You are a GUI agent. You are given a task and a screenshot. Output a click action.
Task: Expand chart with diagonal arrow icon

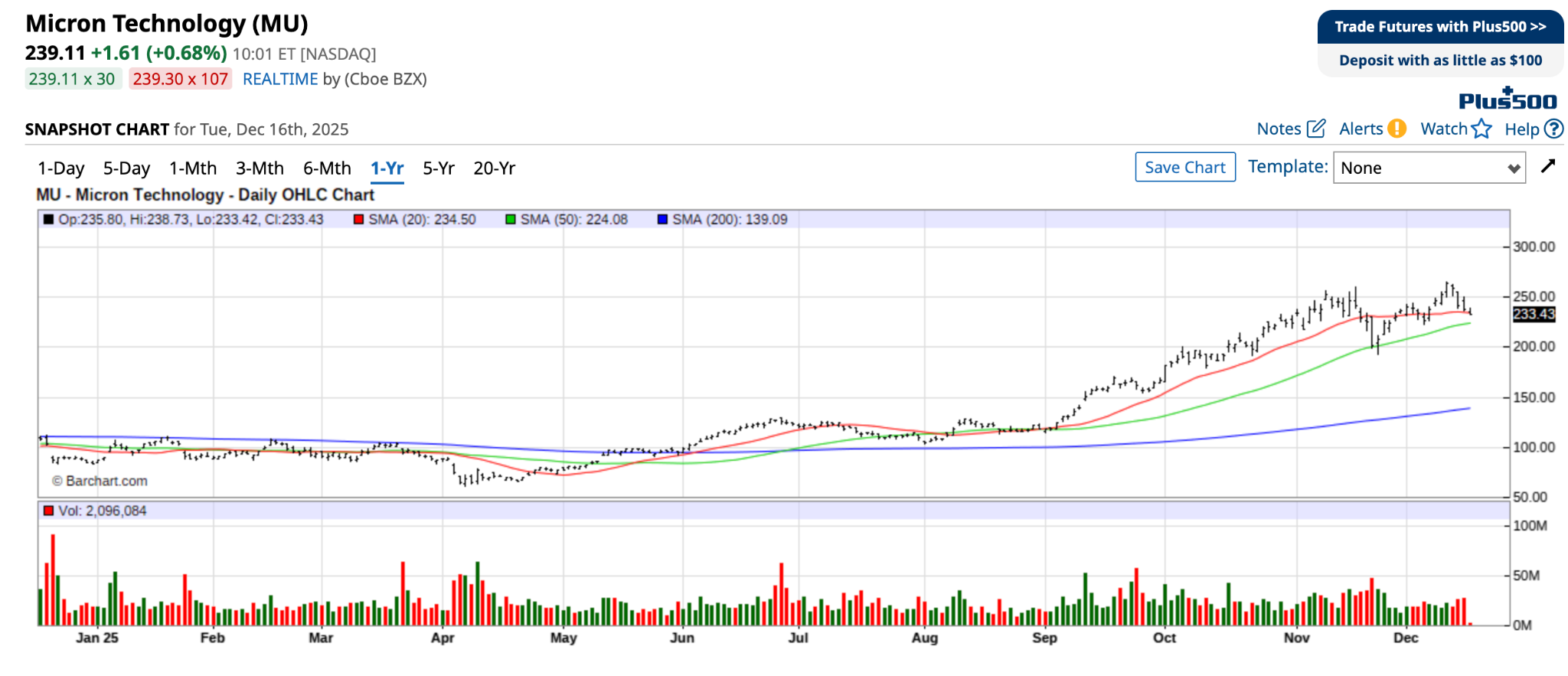coord(1548,166)
